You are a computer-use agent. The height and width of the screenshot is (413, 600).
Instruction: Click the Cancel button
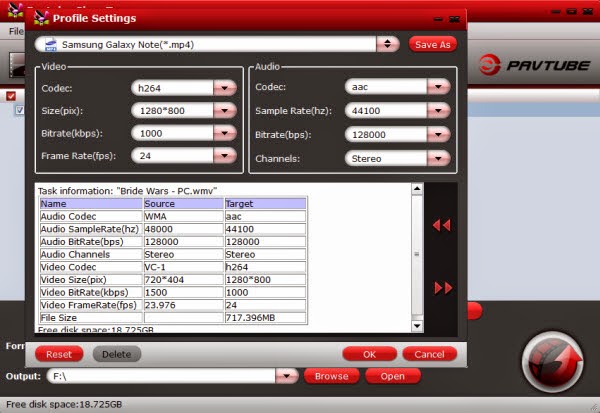click(429, 354)
